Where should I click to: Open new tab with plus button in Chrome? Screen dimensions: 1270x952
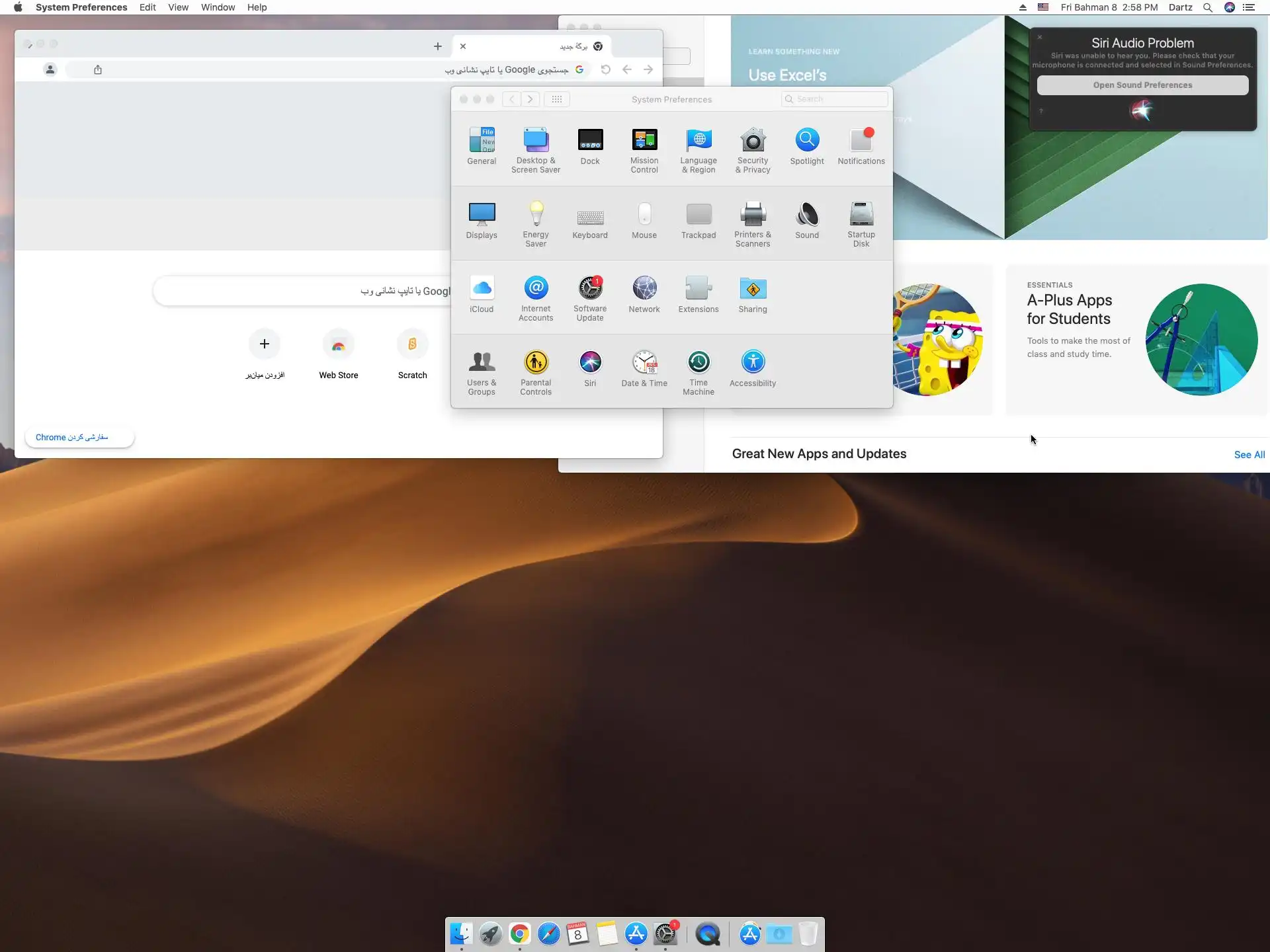pos(437,46)
